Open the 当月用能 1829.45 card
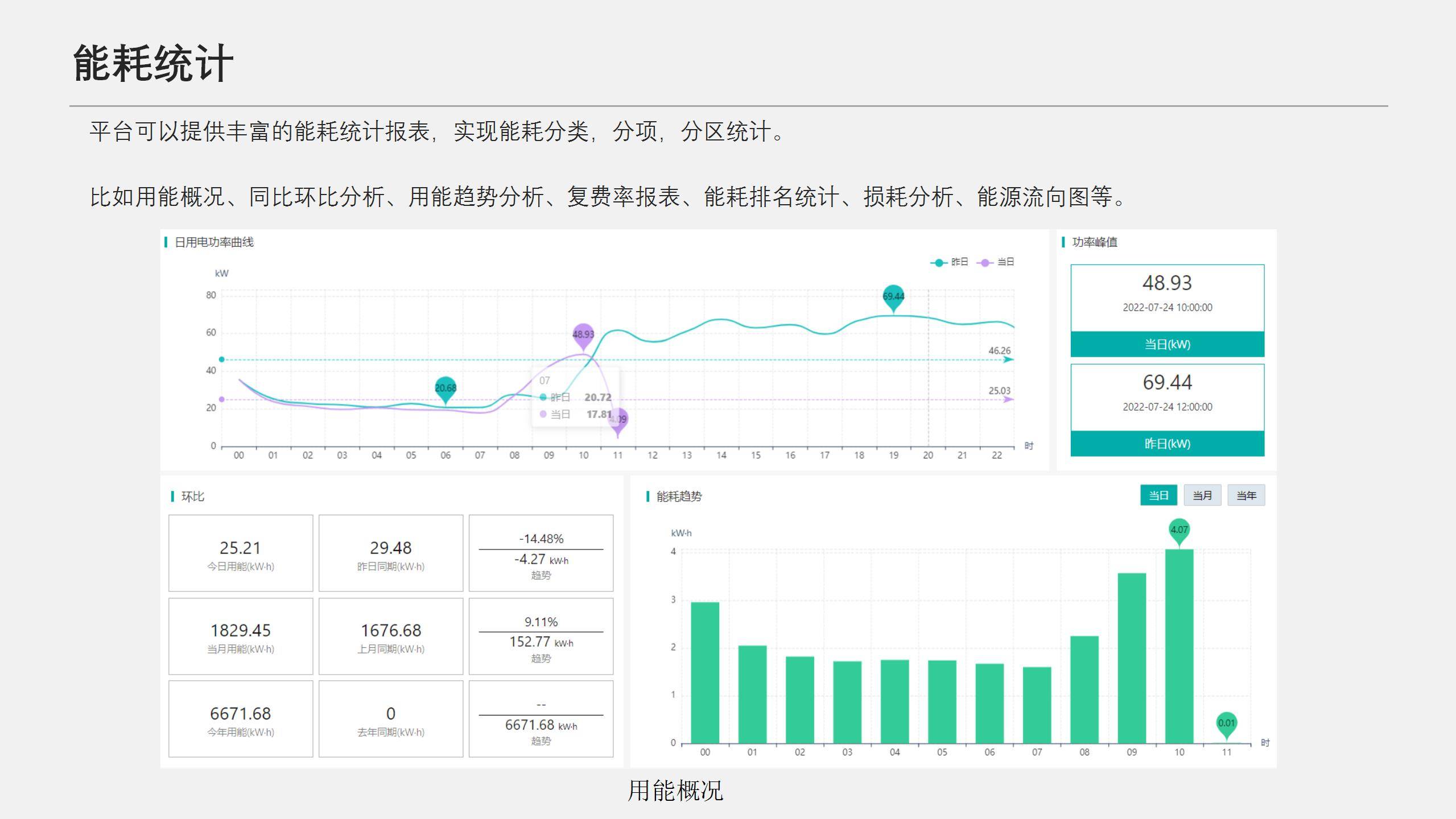The image size is (1456, 819). click(x=241, y=636)
